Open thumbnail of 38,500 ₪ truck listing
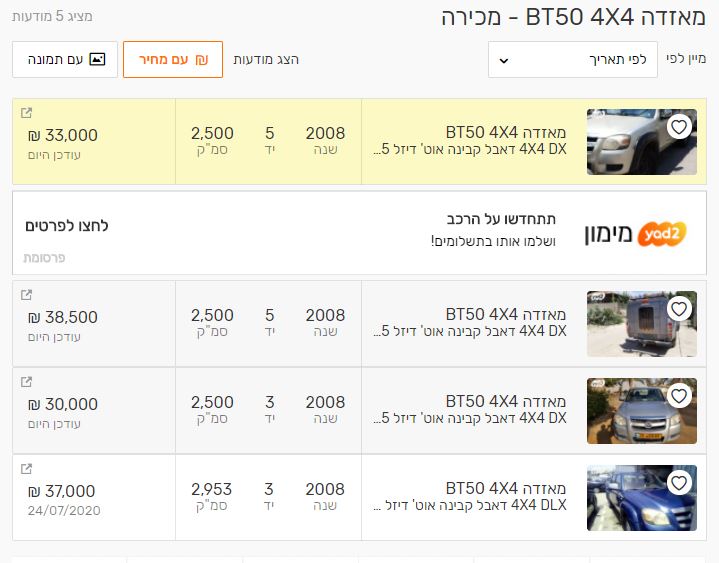 [x=641, y=324]
